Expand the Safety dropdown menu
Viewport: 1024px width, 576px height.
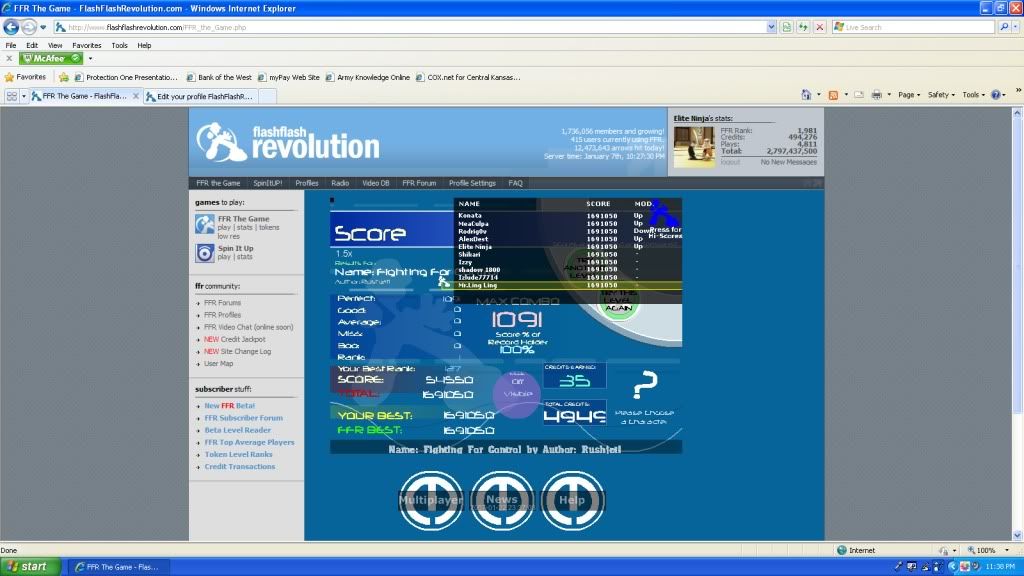pos(942,95)
